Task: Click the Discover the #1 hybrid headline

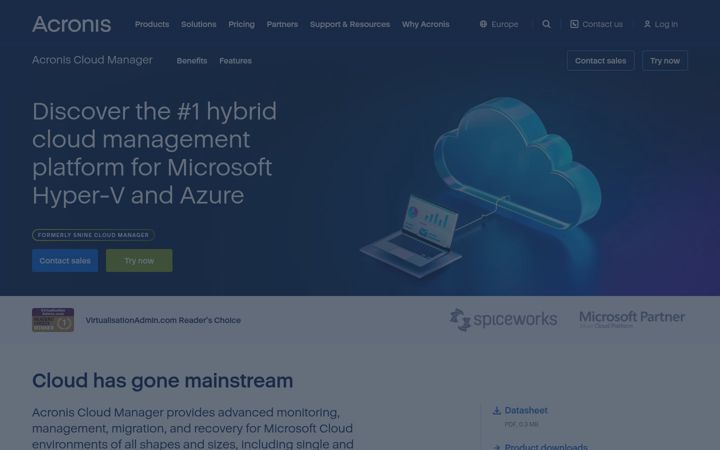Action: pyautogui.click(x=155, y=153)
